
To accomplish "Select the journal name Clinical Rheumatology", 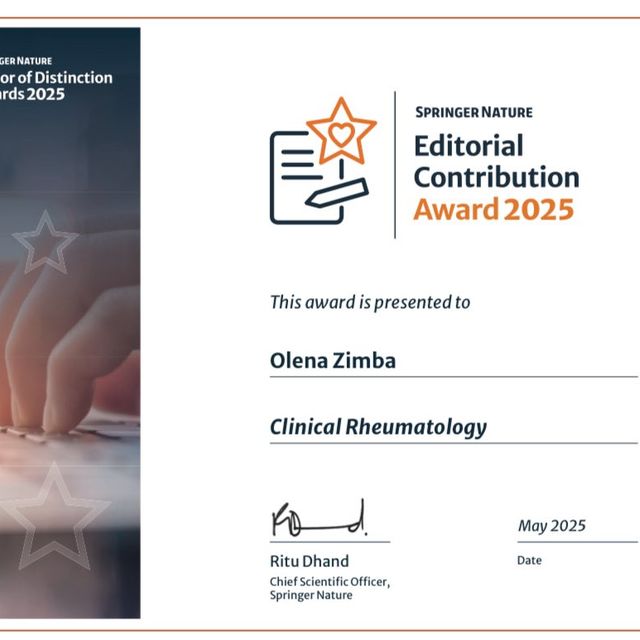I will (378, 427).
